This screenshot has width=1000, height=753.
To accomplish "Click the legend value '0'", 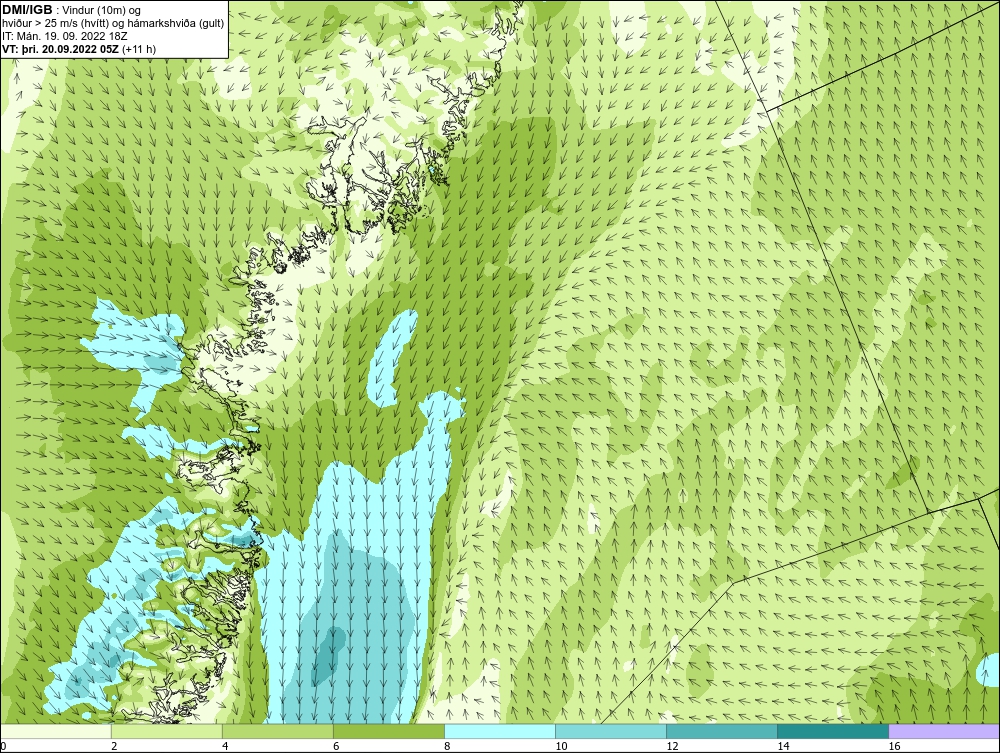I will 3,746.
